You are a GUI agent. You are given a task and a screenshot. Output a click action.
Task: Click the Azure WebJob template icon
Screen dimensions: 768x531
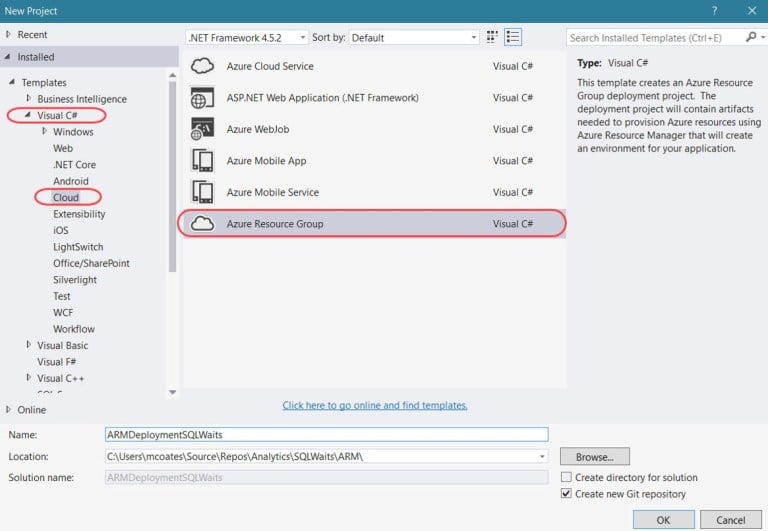tap(202, 129)
